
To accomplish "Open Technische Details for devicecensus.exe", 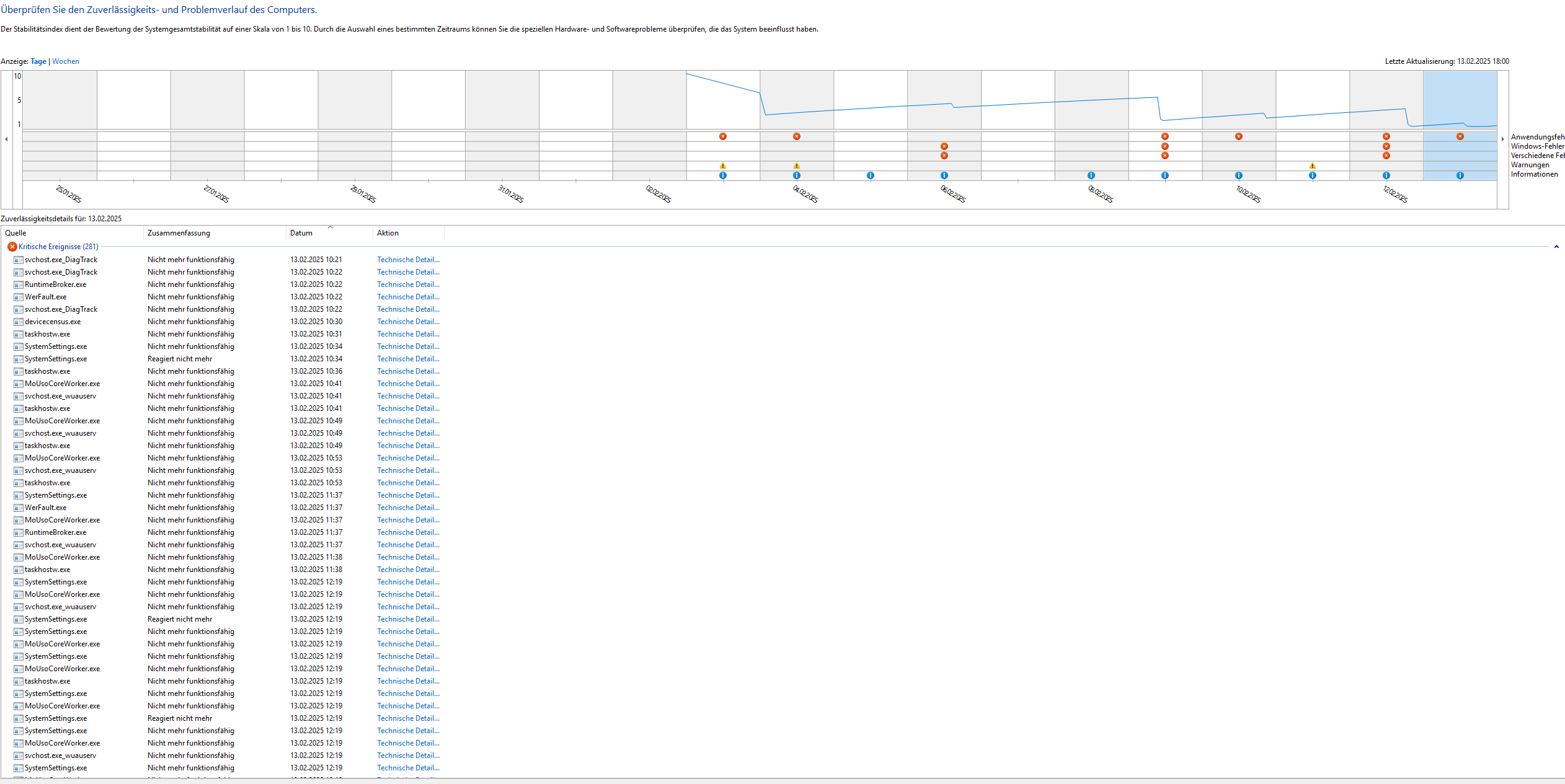I will pyautogui.click(x=408, y=322).
